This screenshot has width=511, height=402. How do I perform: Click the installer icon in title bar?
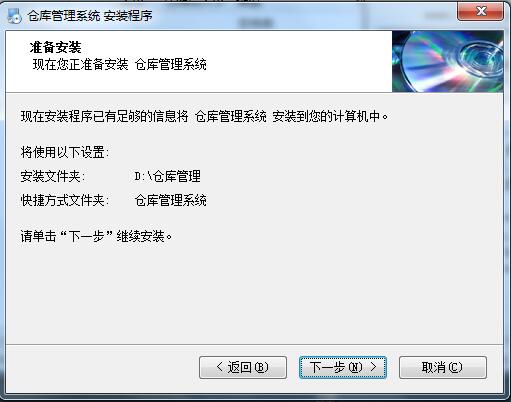click(x=15, y=16)
